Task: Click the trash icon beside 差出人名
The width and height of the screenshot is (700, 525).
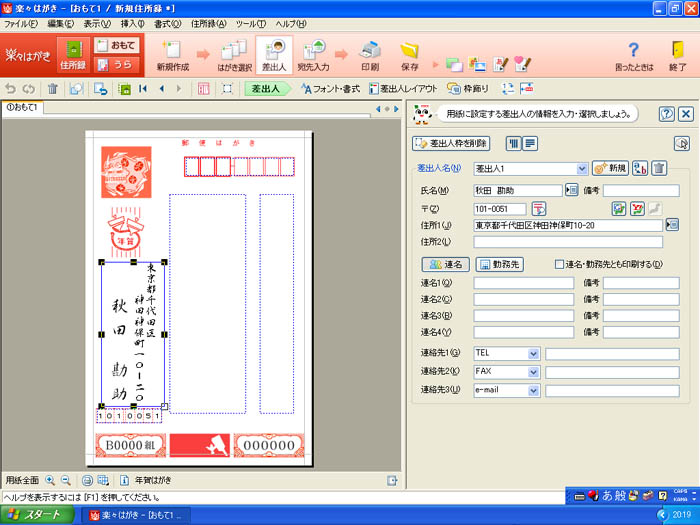Action: [660, 169]
